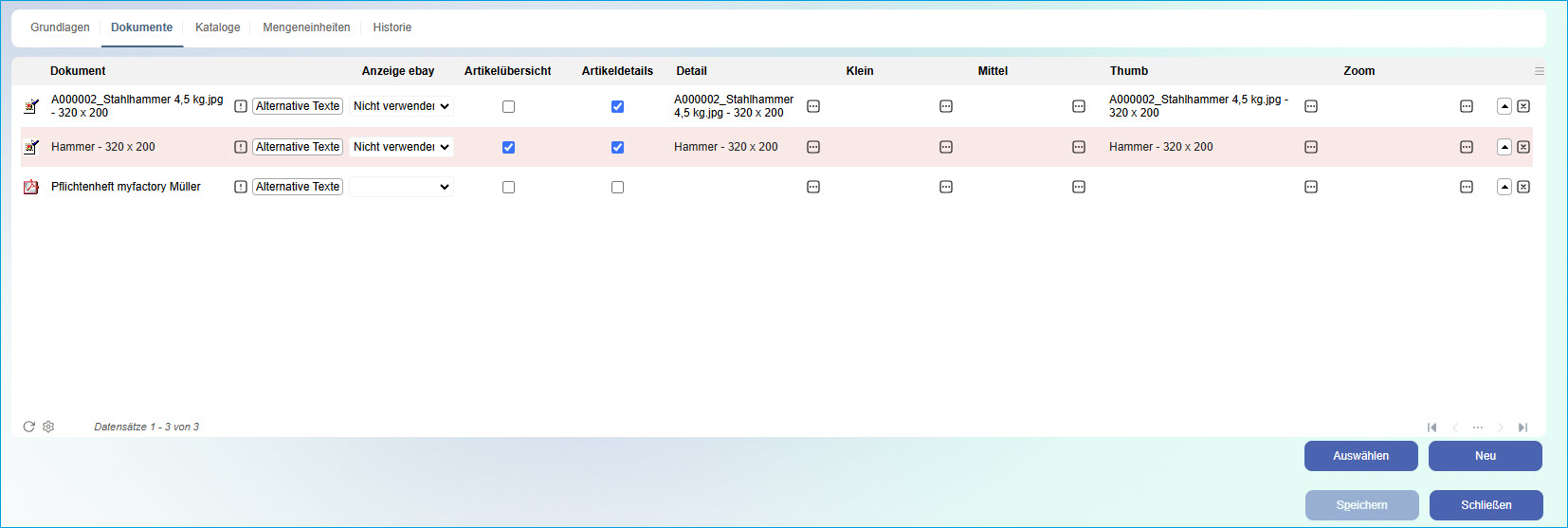Select the Dokumente tab
Screen dimensions: 1568x528
[x=142, y=27]
